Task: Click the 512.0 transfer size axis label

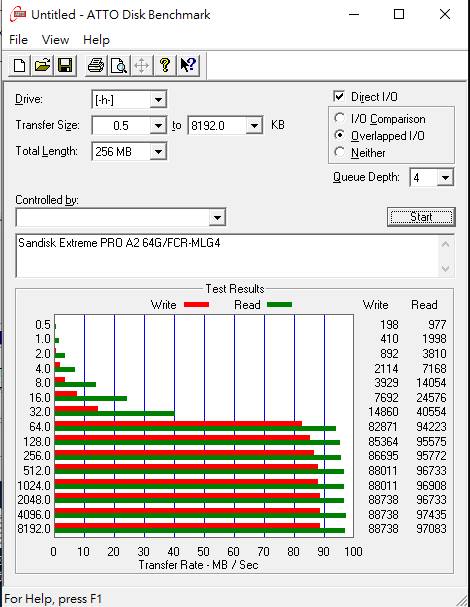Action: click(x=37, y=471)
